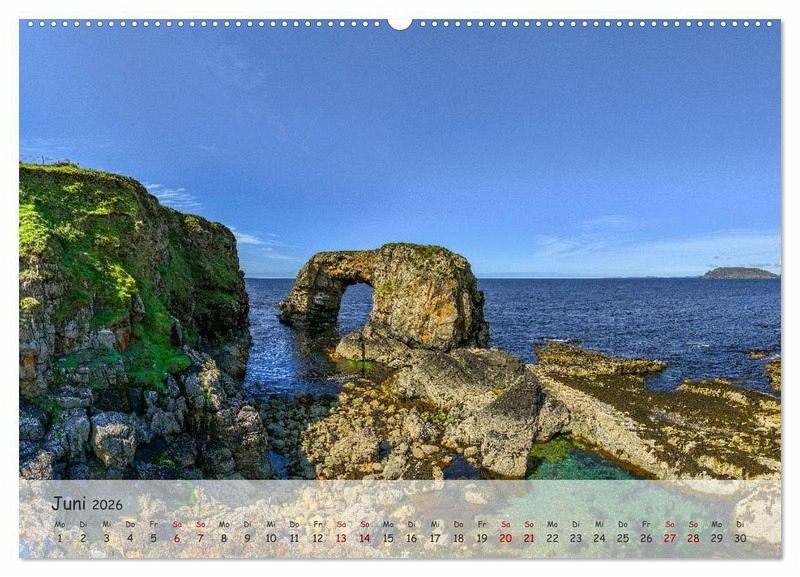Select day 19 in the calendar strip
Image resolution: width=800 pixels, height=577 pixels.
click(x=482, y=538)
